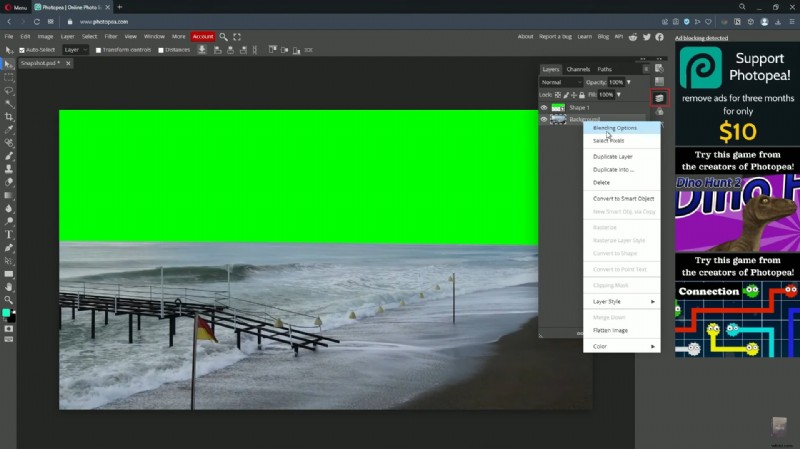Click the red-highlighted Layers panel icon
This screenshot has height=449, width=800.
tap(659, 98)
